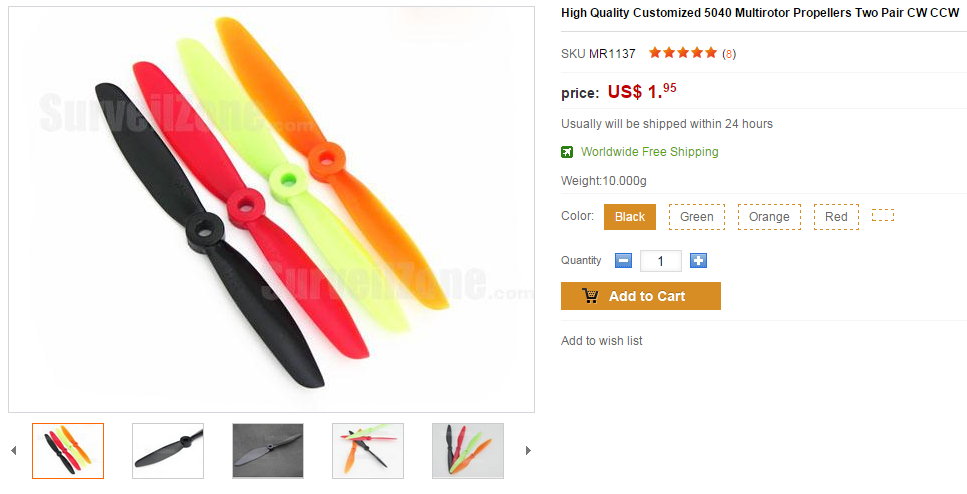View the single black propeller thumbnail
Image resolution: width=967 pixels, height=494 pixels.
pyautogui.click(x=168, y=451)
